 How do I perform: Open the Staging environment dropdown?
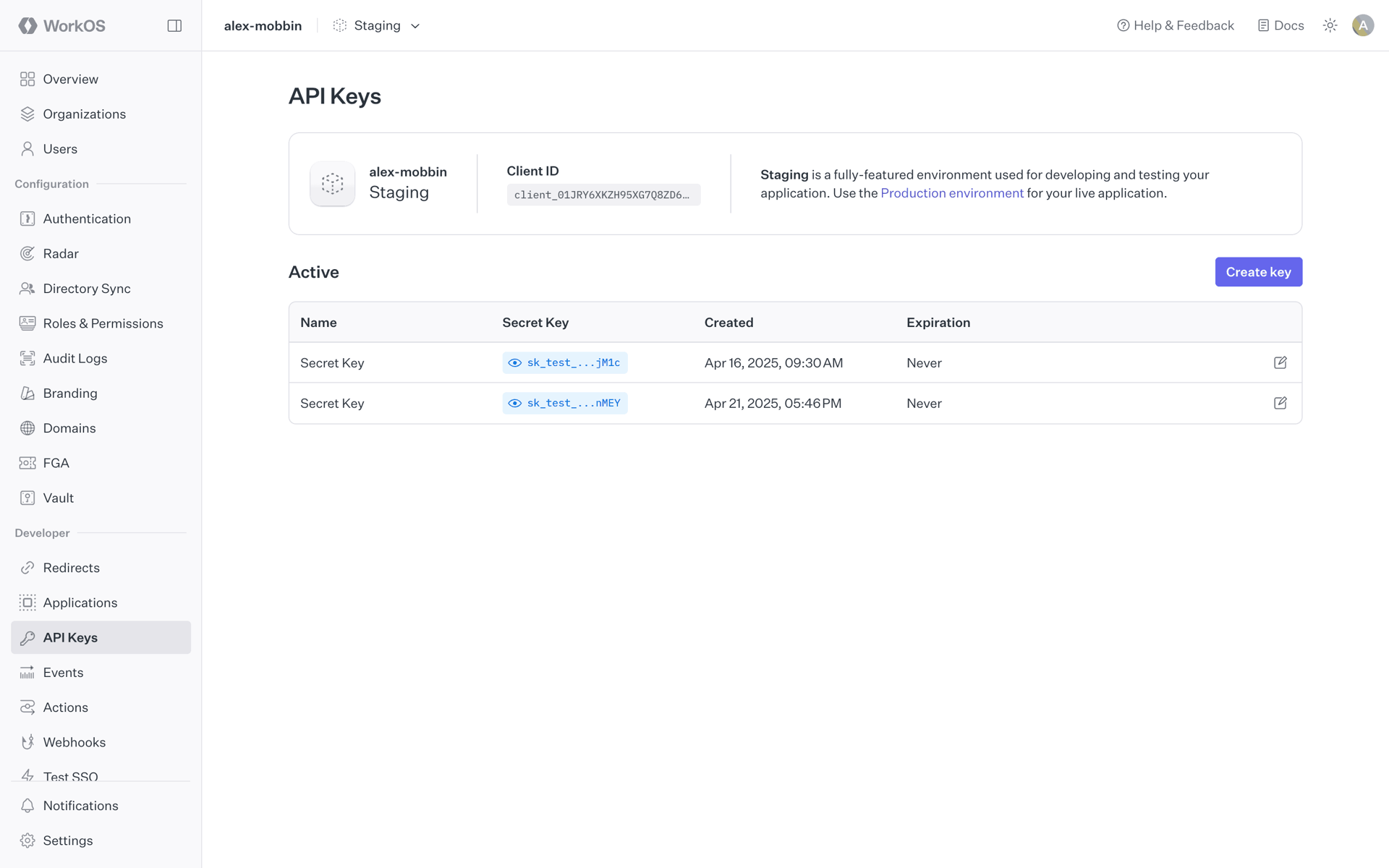pos(376,25)
